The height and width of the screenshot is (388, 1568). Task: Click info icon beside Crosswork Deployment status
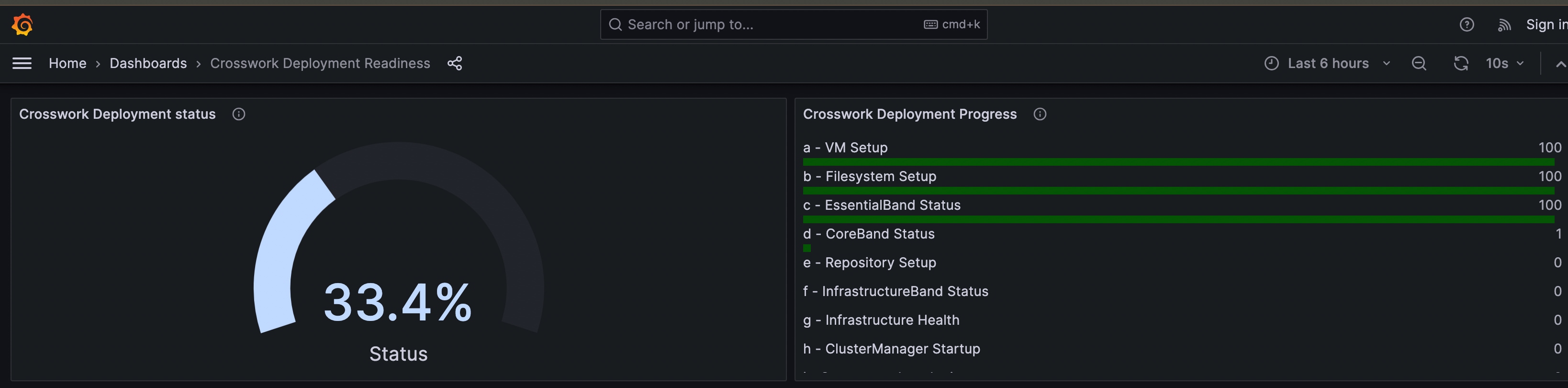(239, 114)
